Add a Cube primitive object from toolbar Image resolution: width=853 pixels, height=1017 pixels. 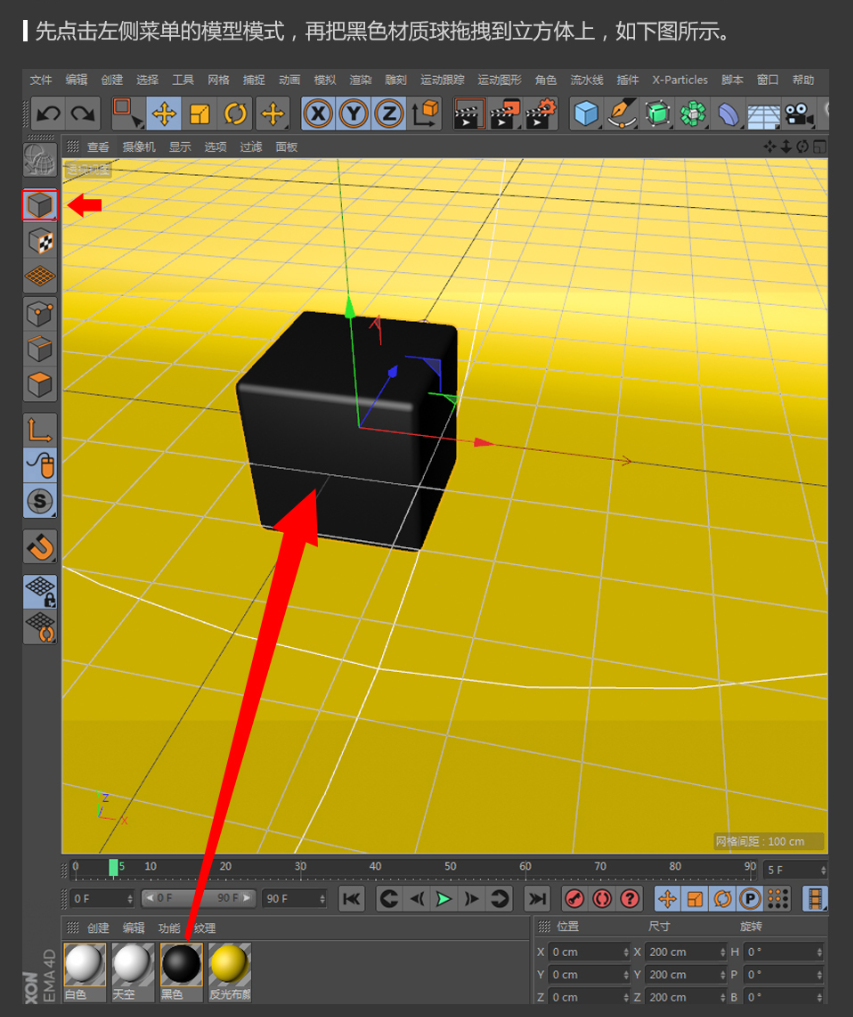coord(586,114)
